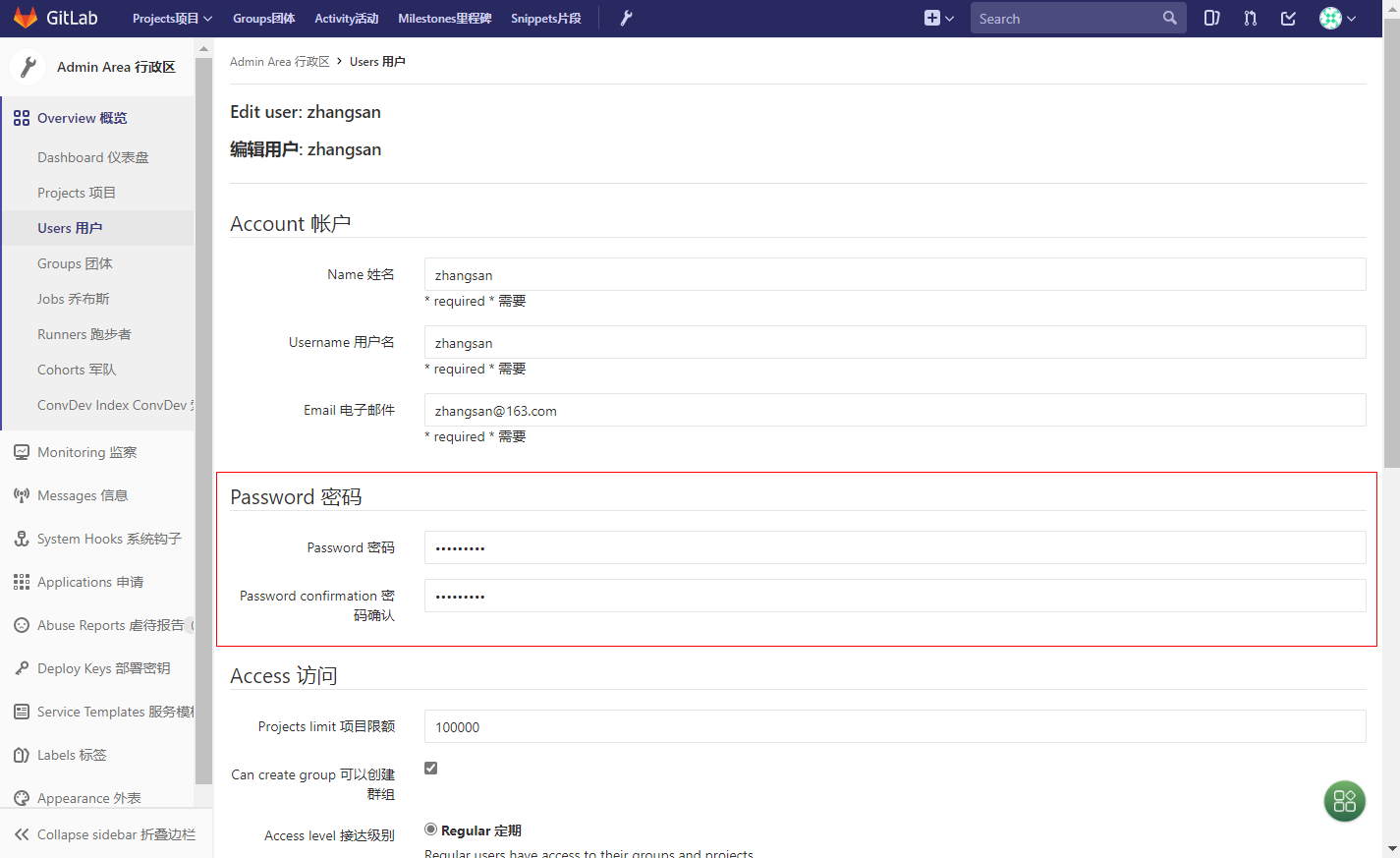This screenshot has width=1400, height=858.
Task: Expand the user avatar dropdown arrow
Action: tap(1352, 19)
